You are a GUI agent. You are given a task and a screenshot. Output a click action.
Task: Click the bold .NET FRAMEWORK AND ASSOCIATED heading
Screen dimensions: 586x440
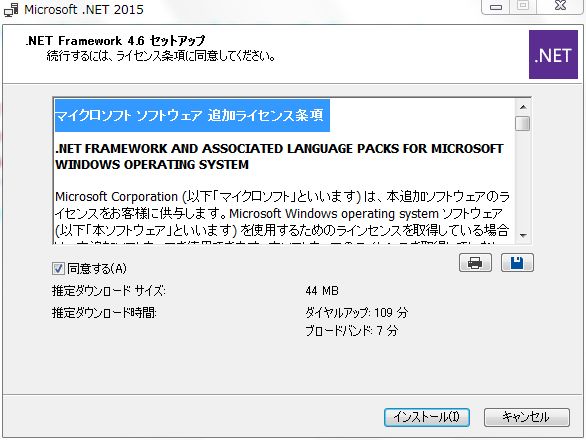[x=279, y=156]
